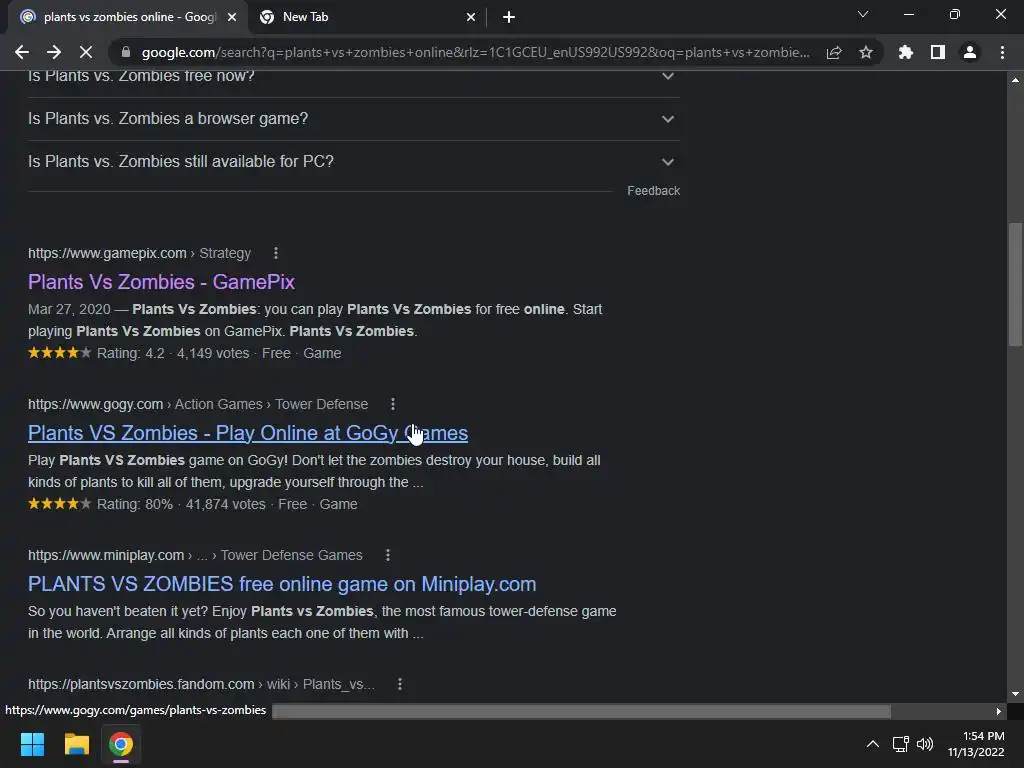Click the plantsvszombies.fandom.com URL breadcrumb
This screenshot has height=768, width=1024.
[201, 684]
